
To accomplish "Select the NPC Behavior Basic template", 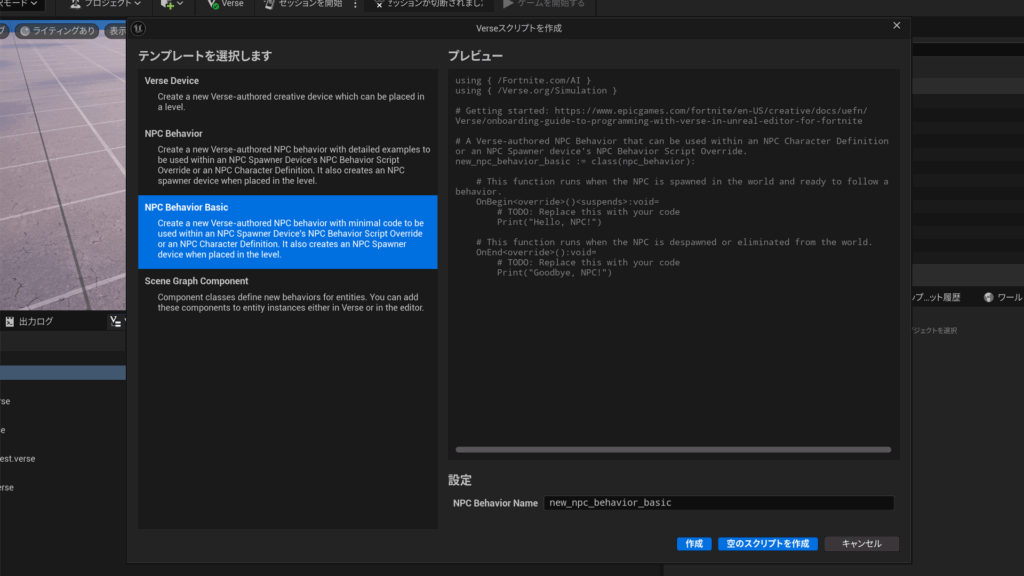I will (287, 232).
